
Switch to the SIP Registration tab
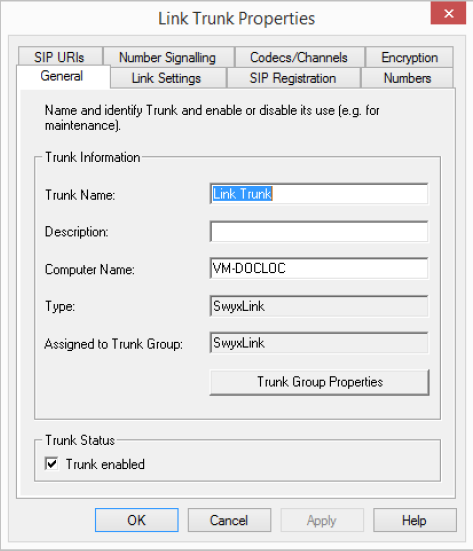click(294, 78)
